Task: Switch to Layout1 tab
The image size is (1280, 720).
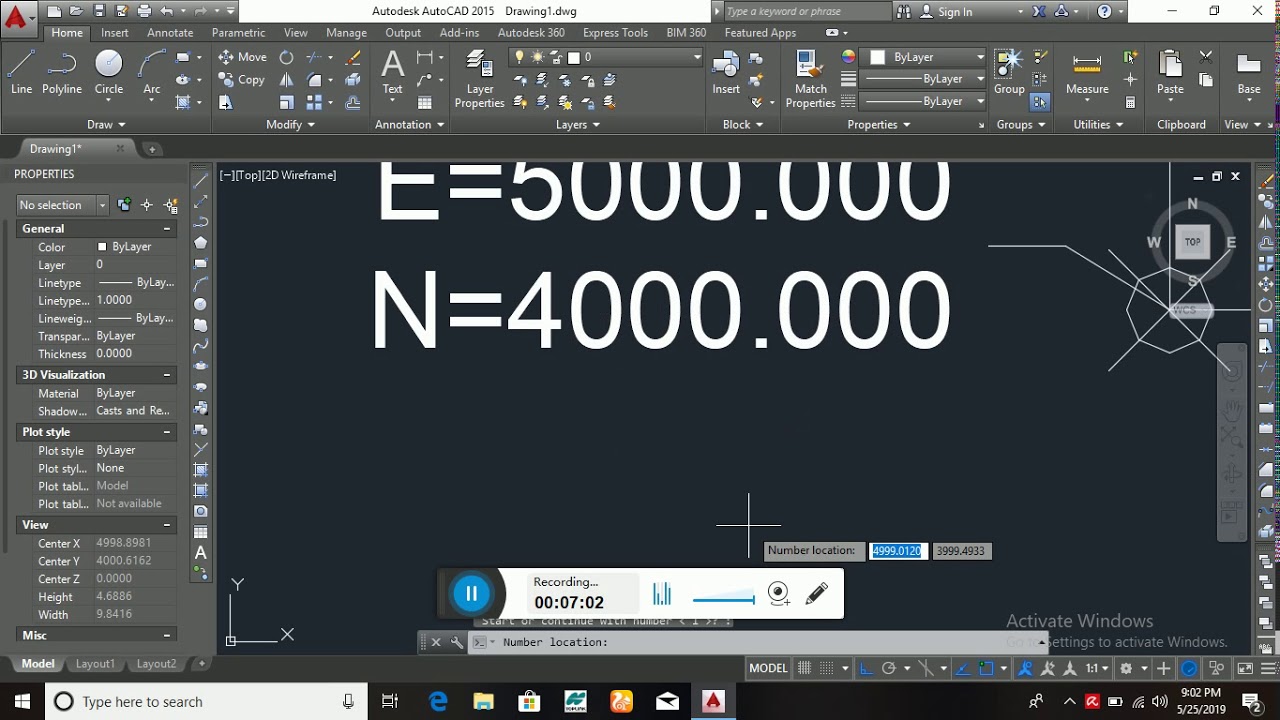Action: click(95, 664)
